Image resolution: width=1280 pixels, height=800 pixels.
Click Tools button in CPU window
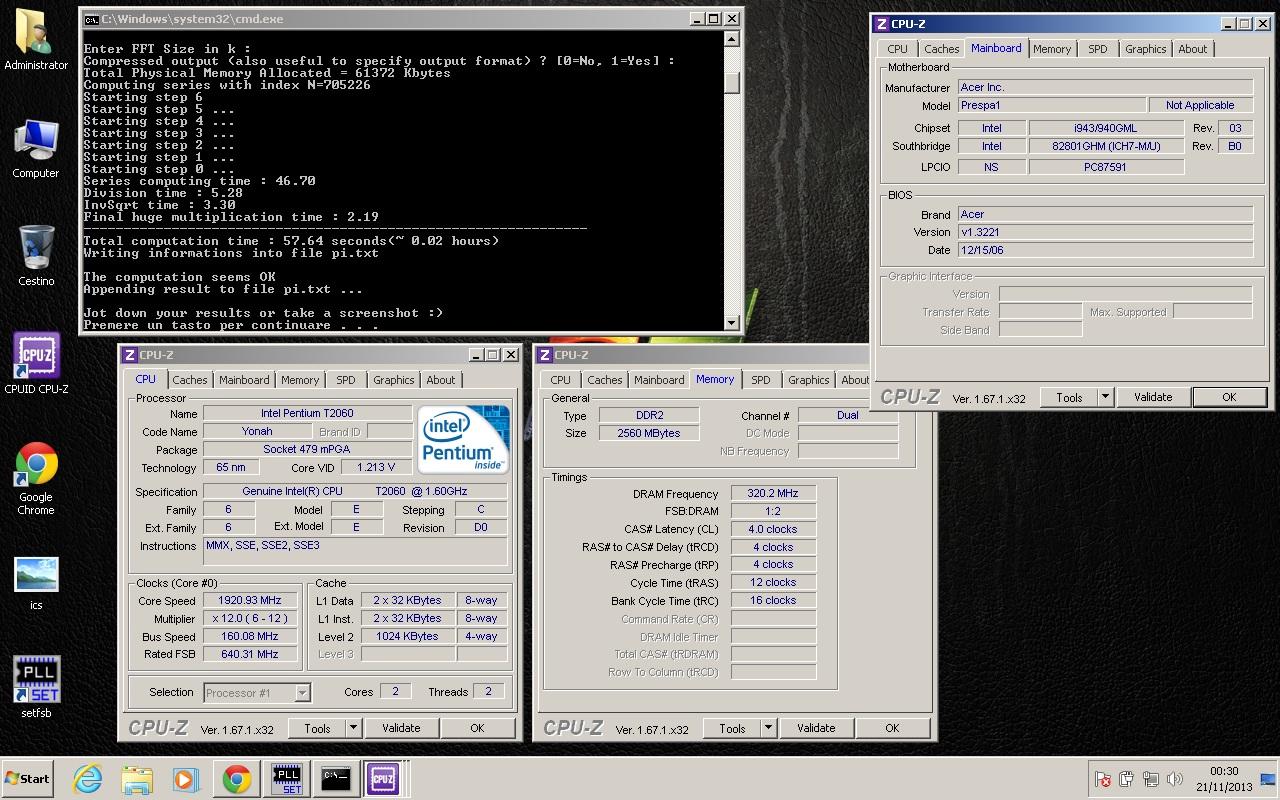pyautogui.click(x=317, y=728)
